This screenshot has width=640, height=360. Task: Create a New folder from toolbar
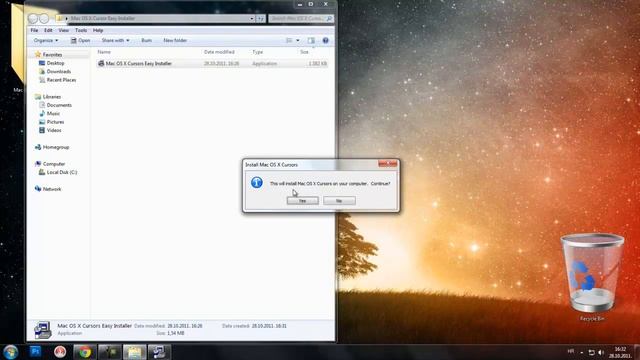click(x=175, y=40)
